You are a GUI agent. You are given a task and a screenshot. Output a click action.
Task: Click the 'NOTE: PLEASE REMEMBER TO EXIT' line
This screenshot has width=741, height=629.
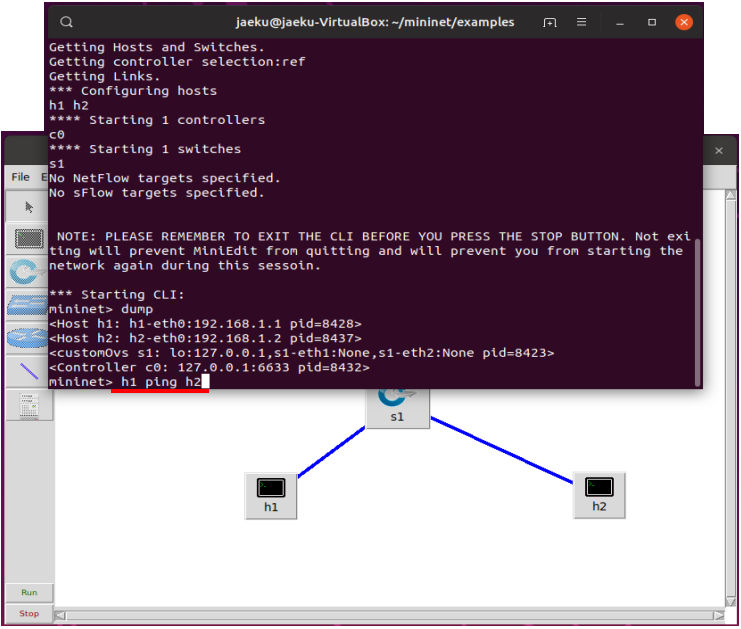[x=373, y=236]
